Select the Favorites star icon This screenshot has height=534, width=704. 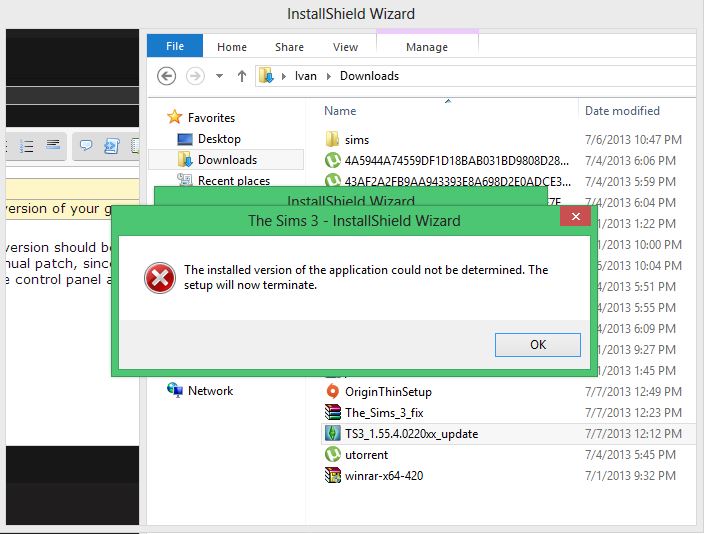coord(174,117)
